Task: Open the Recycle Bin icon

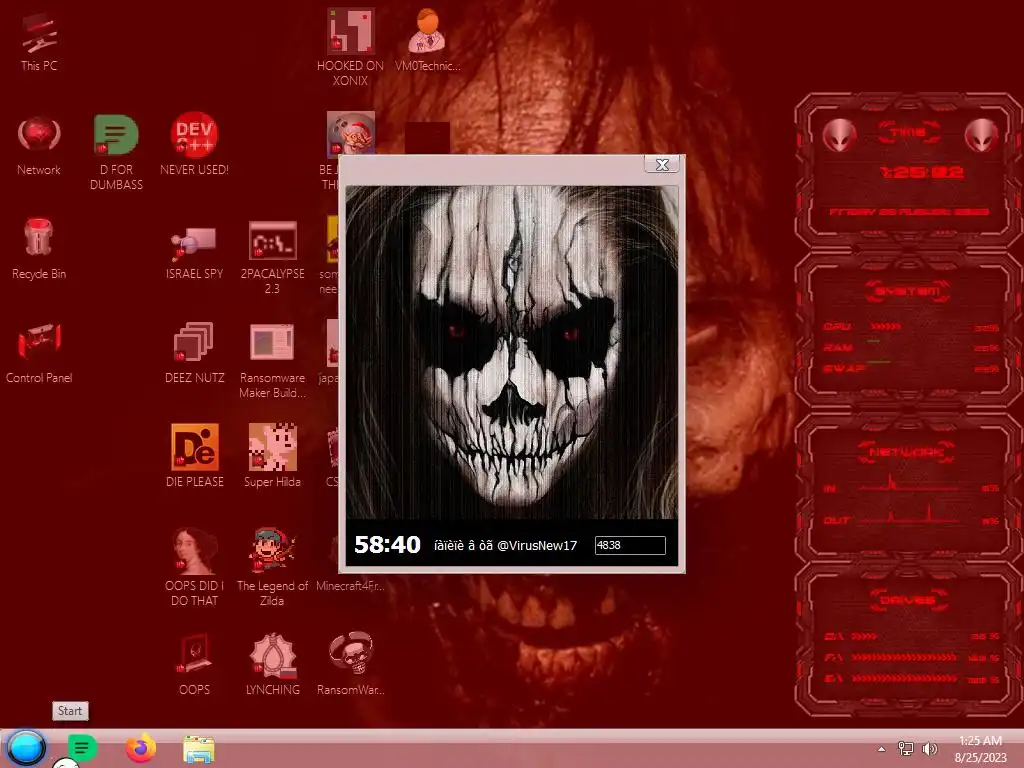Action: point(39,248)
